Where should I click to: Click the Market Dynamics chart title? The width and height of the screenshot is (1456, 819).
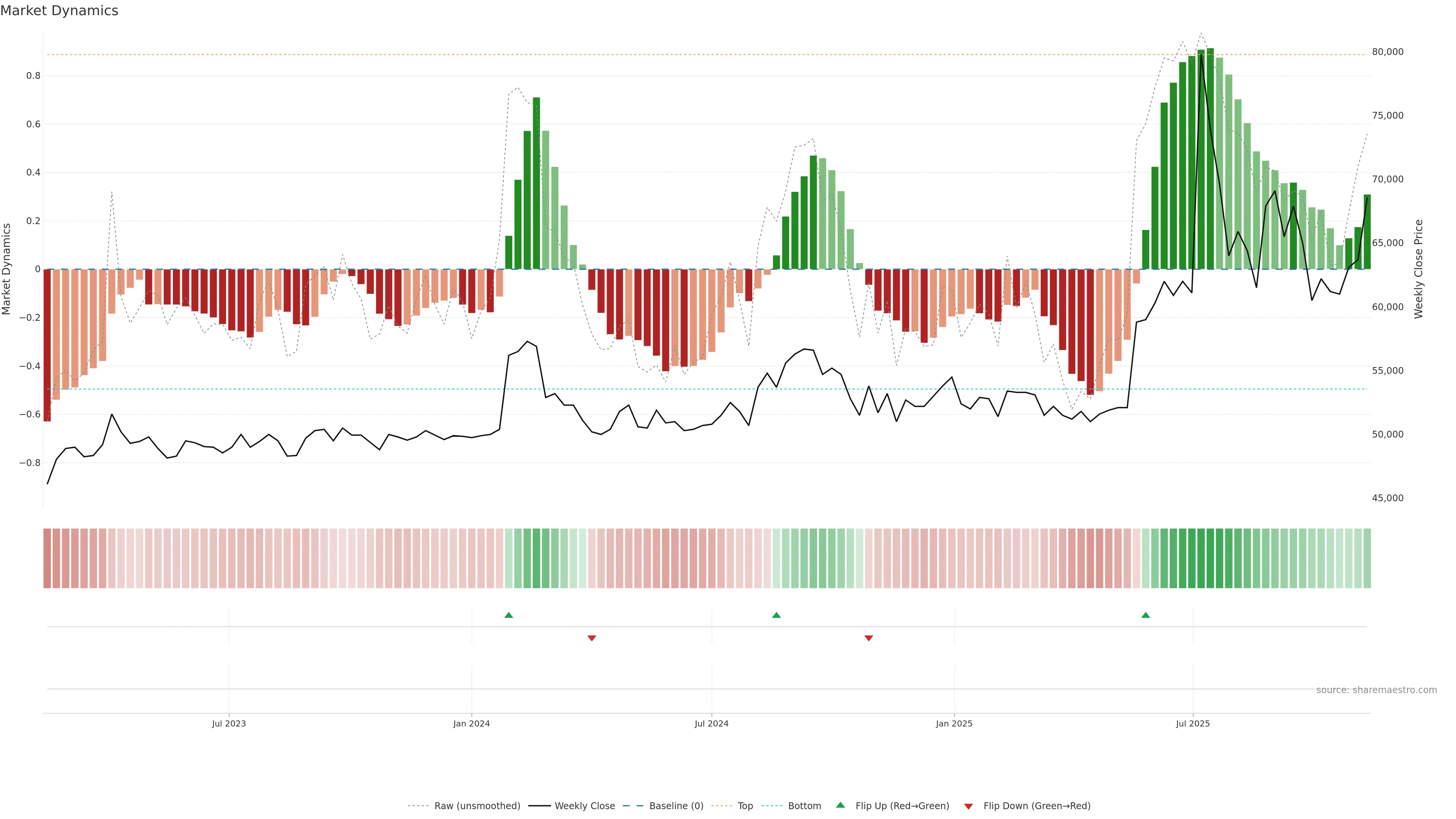(x=60, y=11)
